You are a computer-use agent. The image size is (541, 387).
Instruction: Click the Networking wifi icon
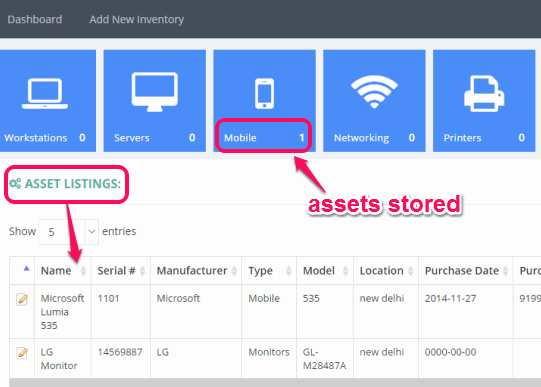374,92
